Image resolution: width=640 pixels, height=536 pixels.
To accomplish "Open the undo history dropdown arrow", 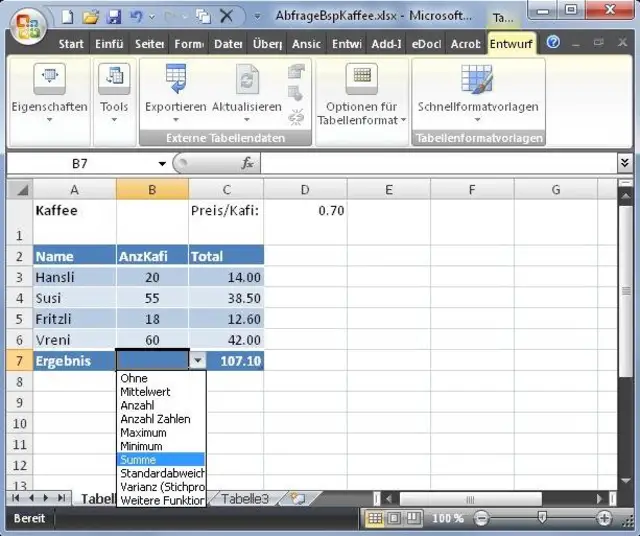I will [x=152, y=17].
